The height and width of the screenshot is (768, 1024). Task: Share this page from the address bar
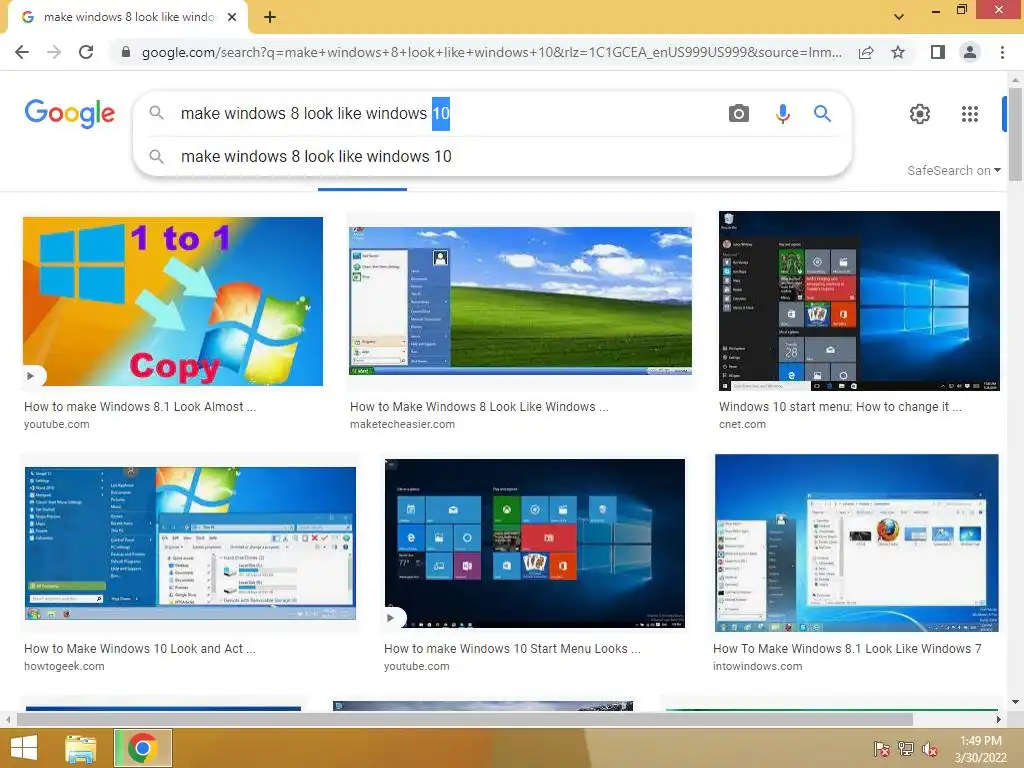tap(866, 52)
